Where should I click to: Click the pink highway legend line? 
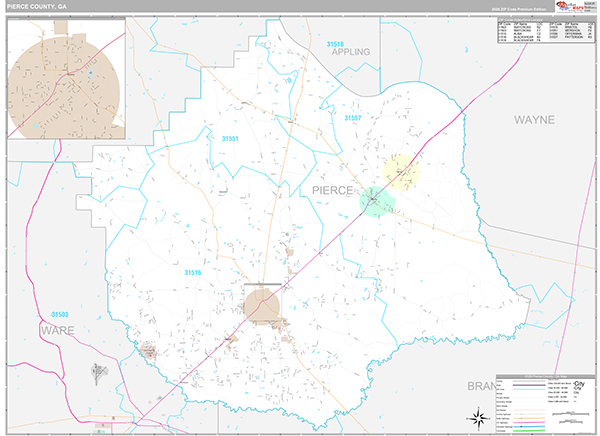[x=529, y=422]
